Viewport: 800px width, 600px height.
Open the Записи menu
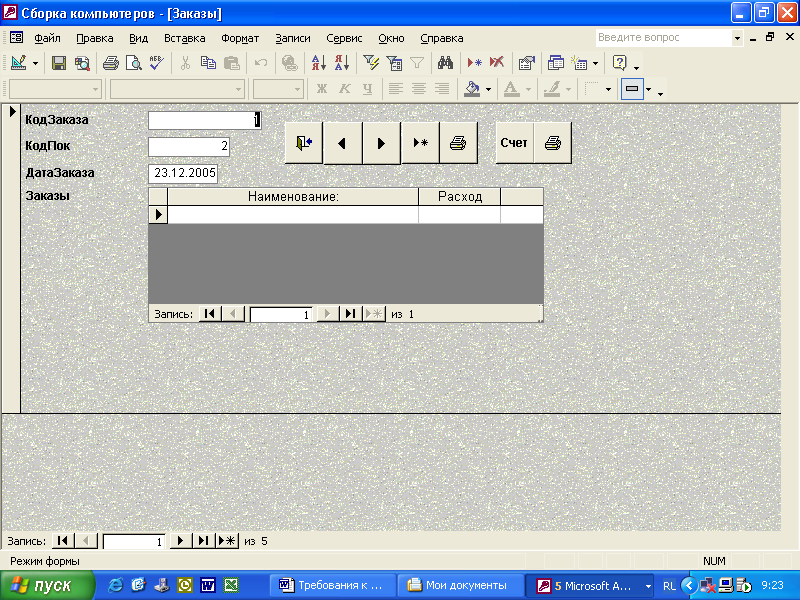(293, 38)
